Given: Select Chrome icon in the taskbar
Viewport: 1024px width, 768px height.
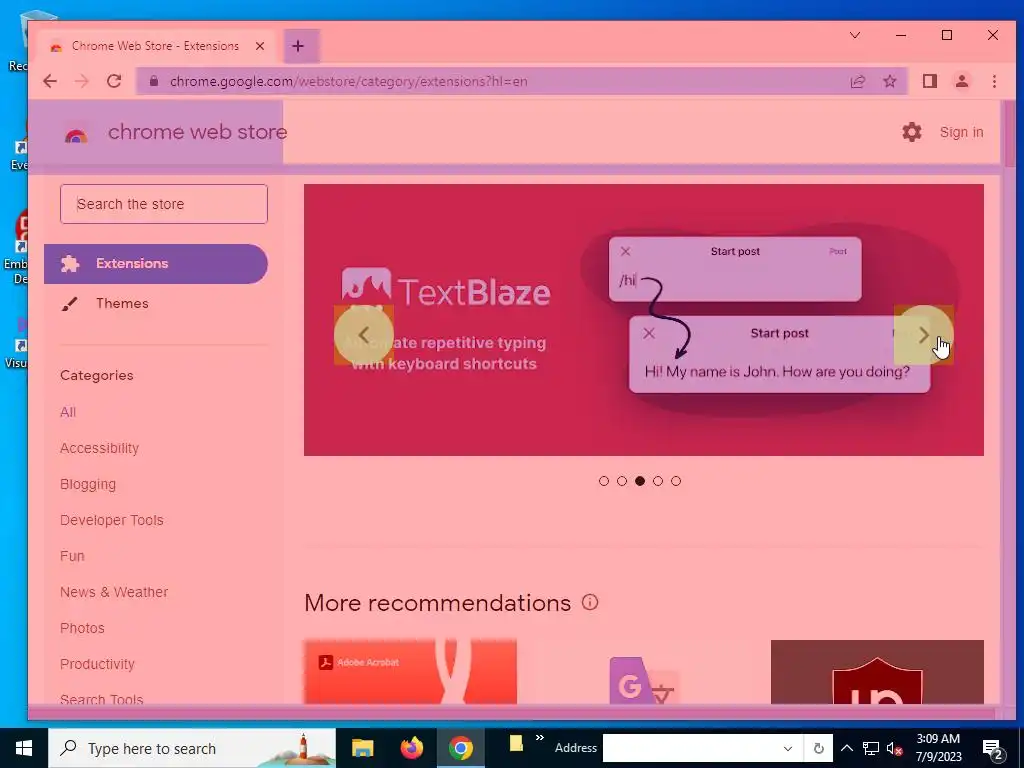Looking at the screenshot, I should click(460, 748).
